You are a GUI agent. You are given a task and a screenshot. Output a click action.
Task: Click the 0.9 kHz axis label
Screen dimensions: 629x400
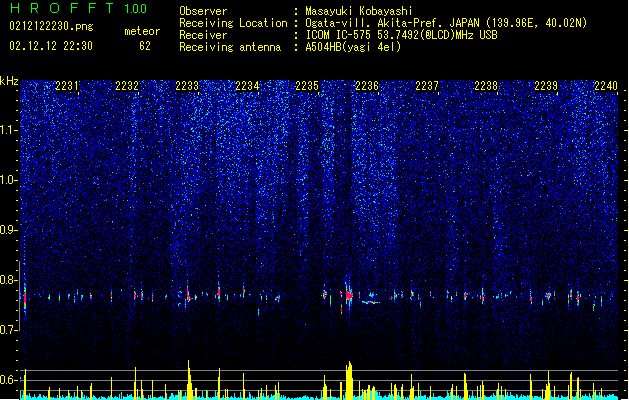coord(9,230)
